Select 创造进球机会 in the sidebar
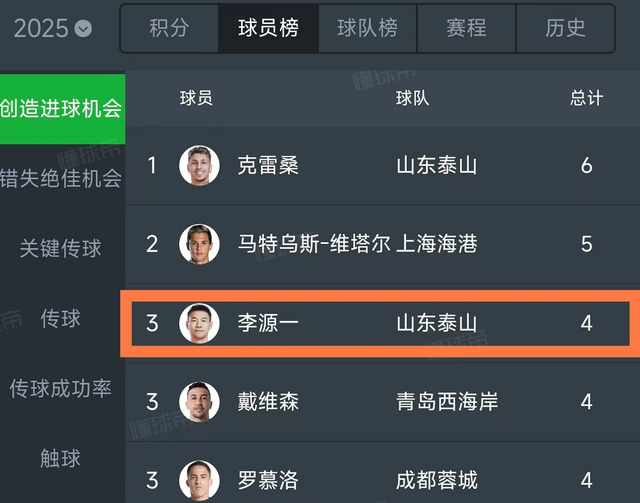640x503 pixels. (x=61, y=109)
